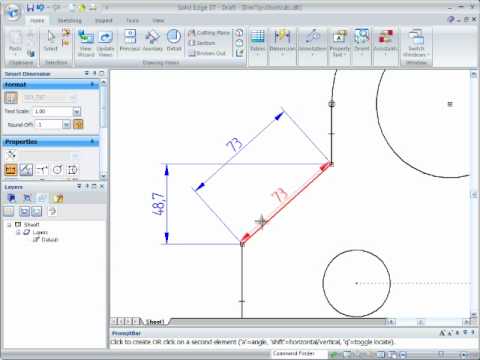This screenshot has height=360, width=480.
Task: Open the Tables dropdown in ribbon
Action: 258,42
